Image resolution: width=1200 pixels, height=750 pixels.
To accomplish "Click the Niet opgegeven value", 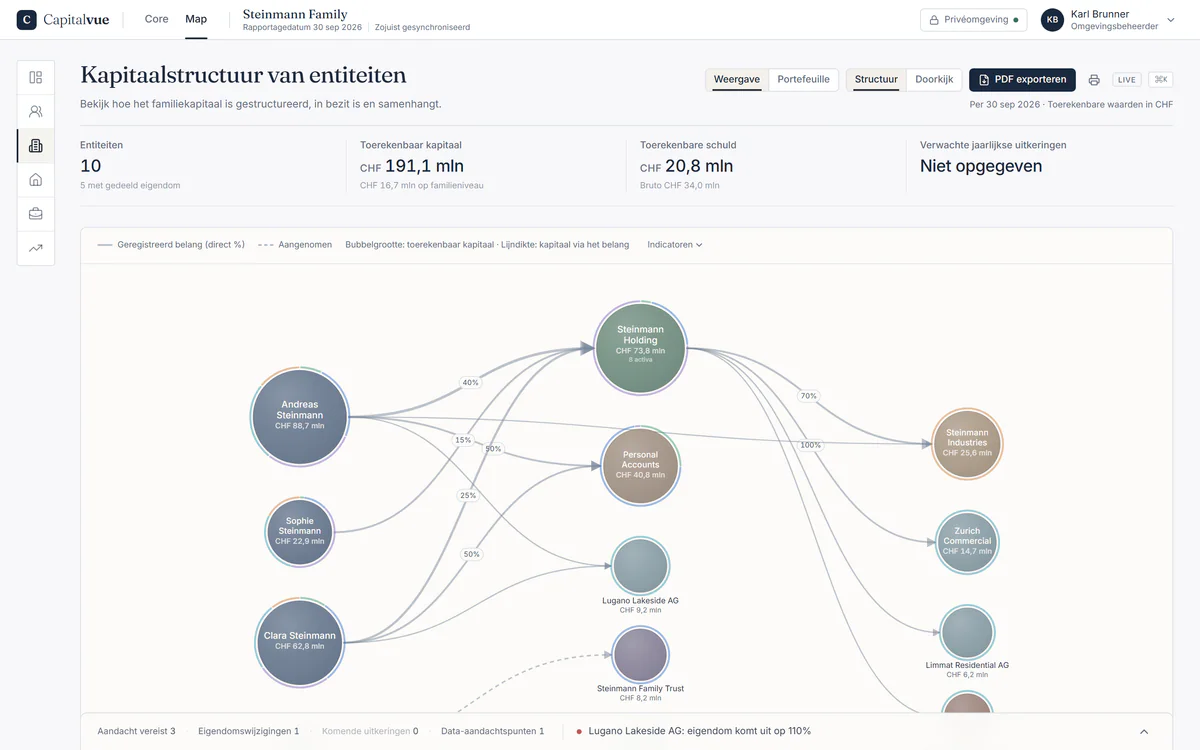I will click(981, 166).
